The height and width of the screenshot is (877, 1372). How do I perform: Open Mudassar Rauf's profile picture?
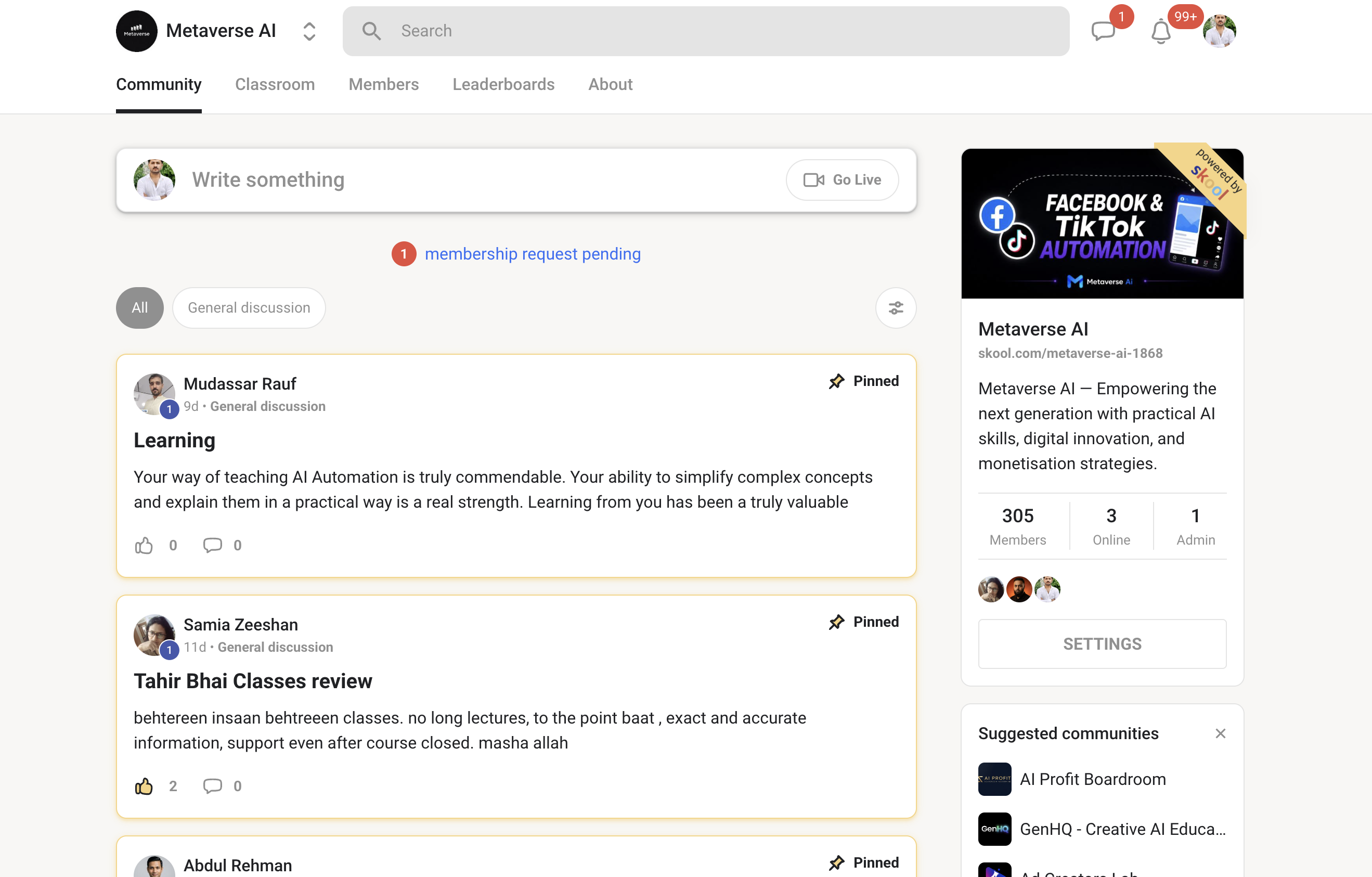coord(154,394)
